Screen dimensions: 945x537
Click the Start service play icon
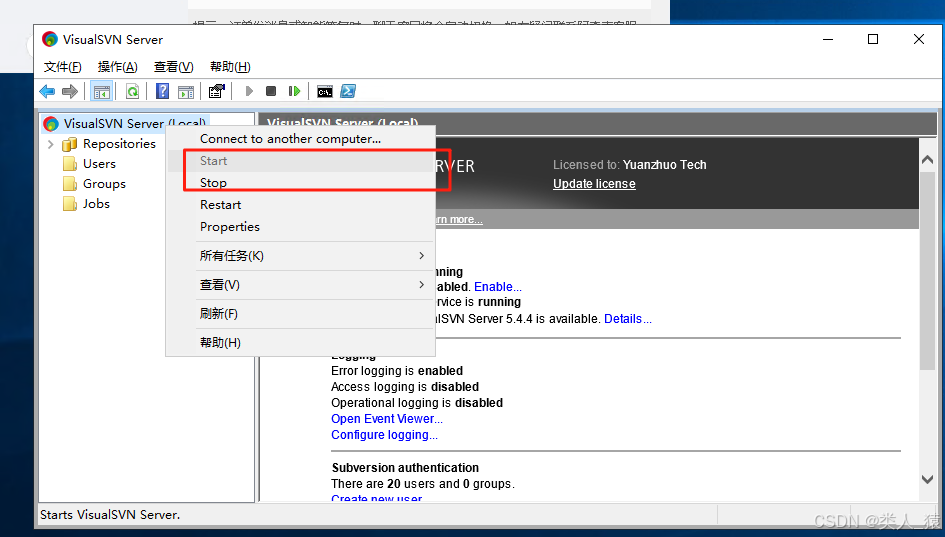[249, 91]
